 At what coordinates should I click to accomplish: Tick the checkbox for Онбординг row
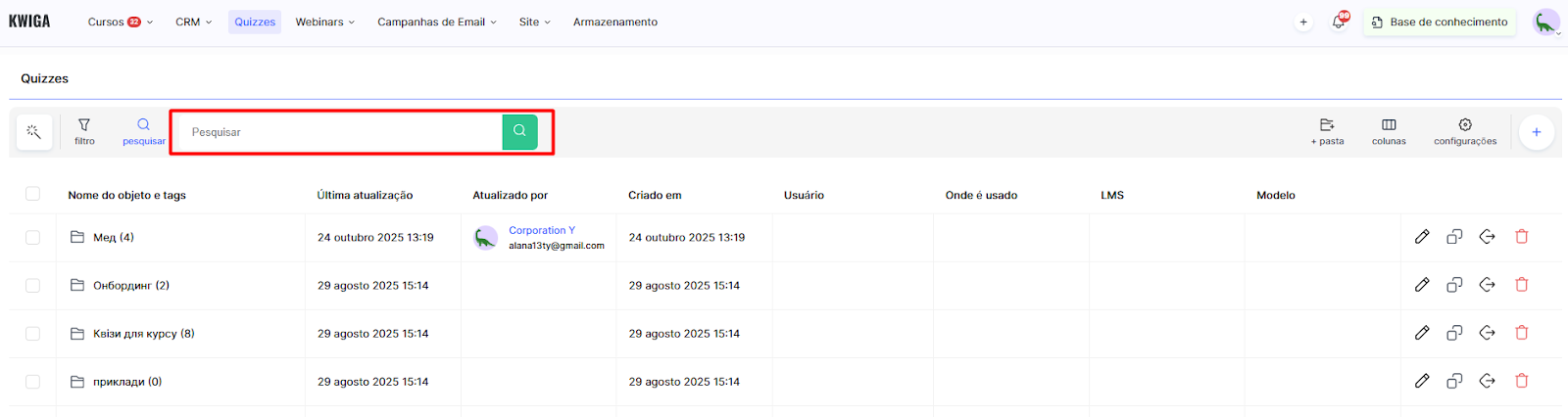coord(33,285)
